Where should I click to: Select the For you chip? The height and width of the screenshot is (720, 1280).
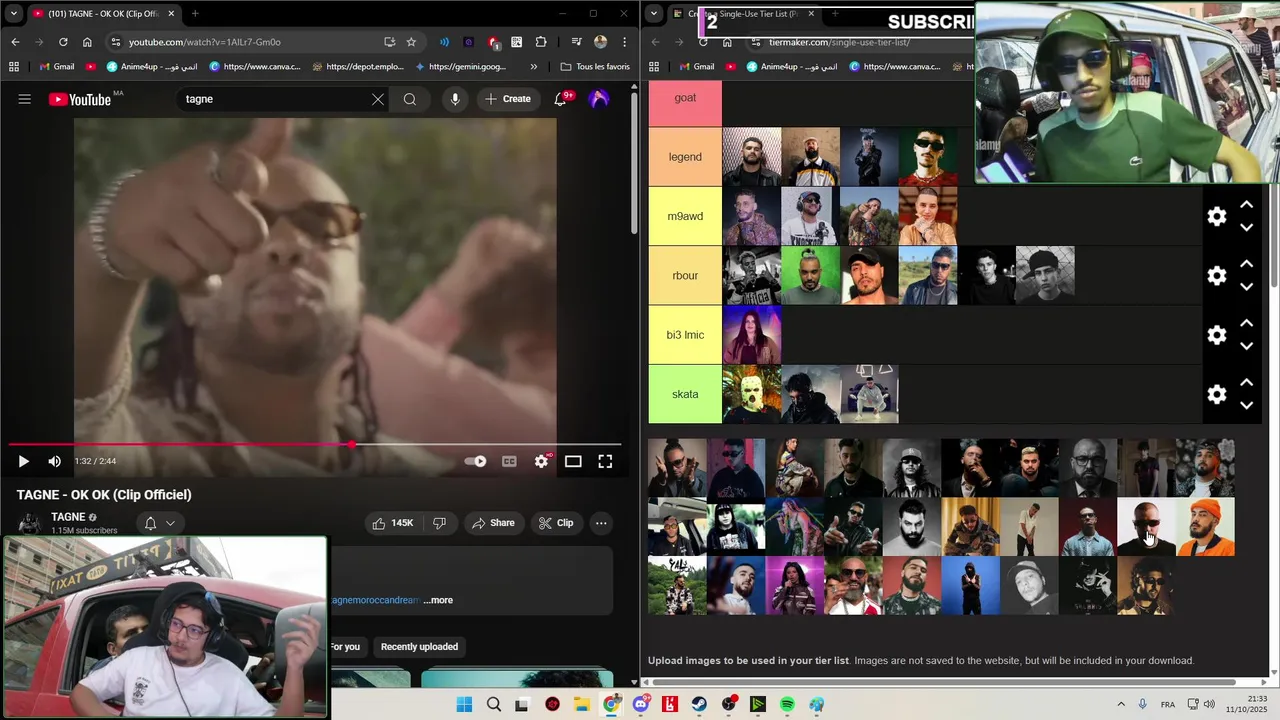[x=345, y=647]
